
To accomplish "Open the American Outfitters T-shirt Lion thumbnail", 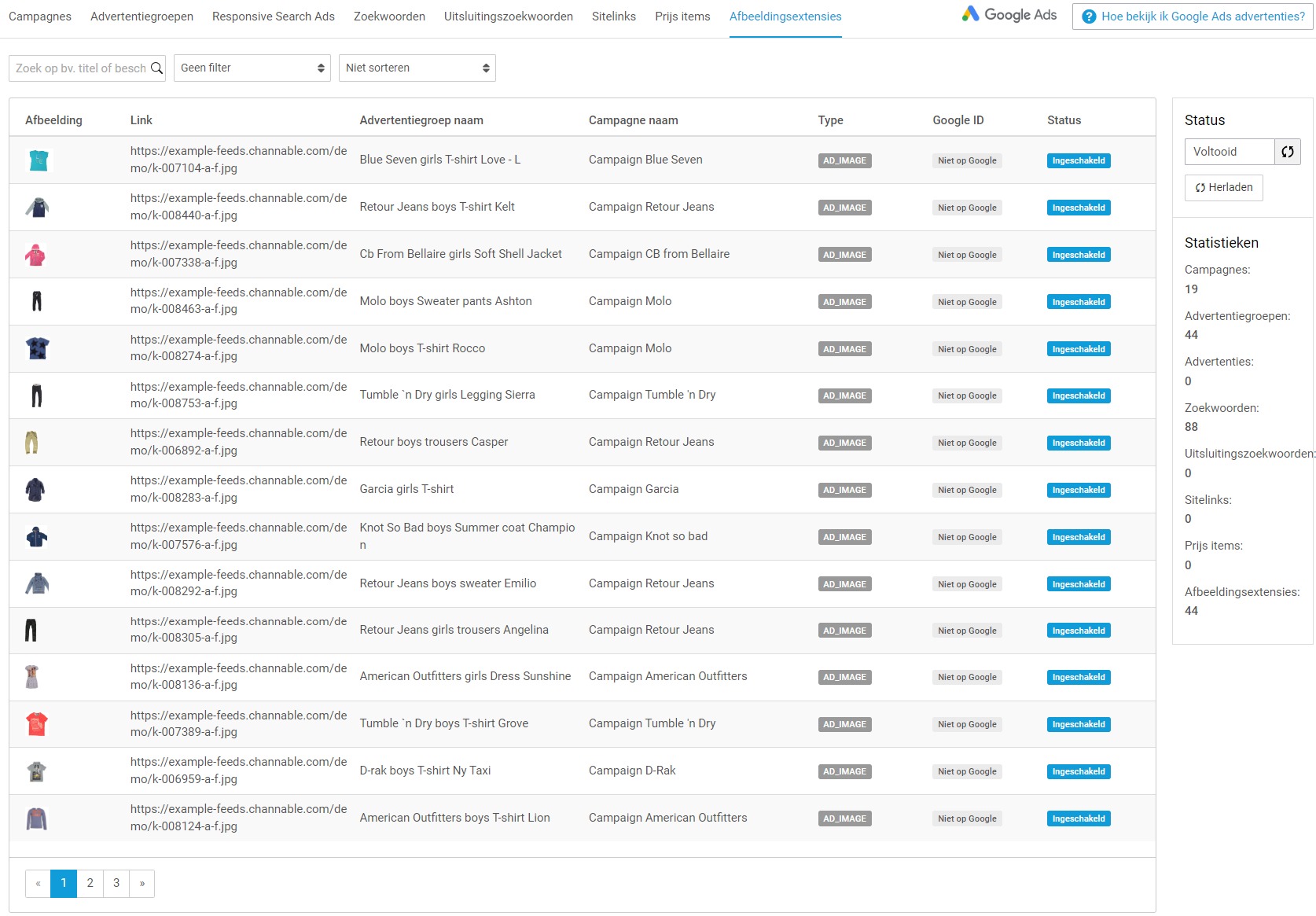I will (36, 819).
